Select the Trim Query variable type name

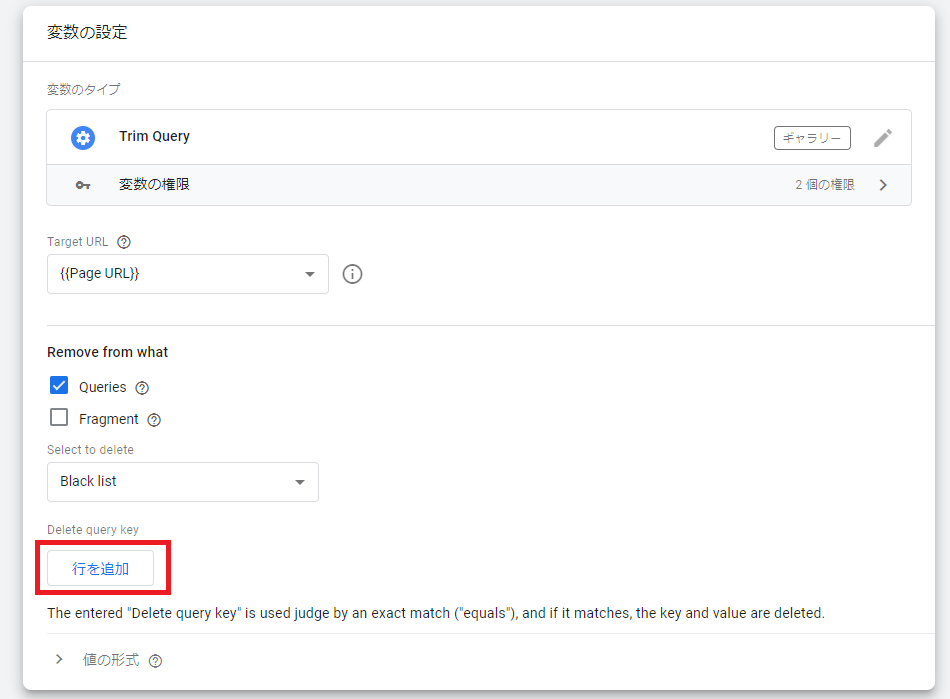click(x=154, y=137)
